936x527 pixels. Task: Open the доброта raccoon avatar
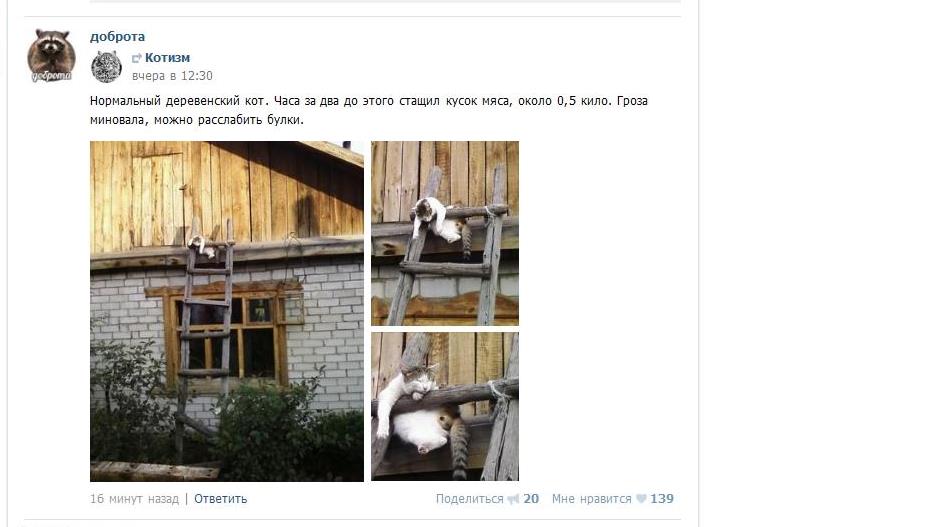click(51, 55)
